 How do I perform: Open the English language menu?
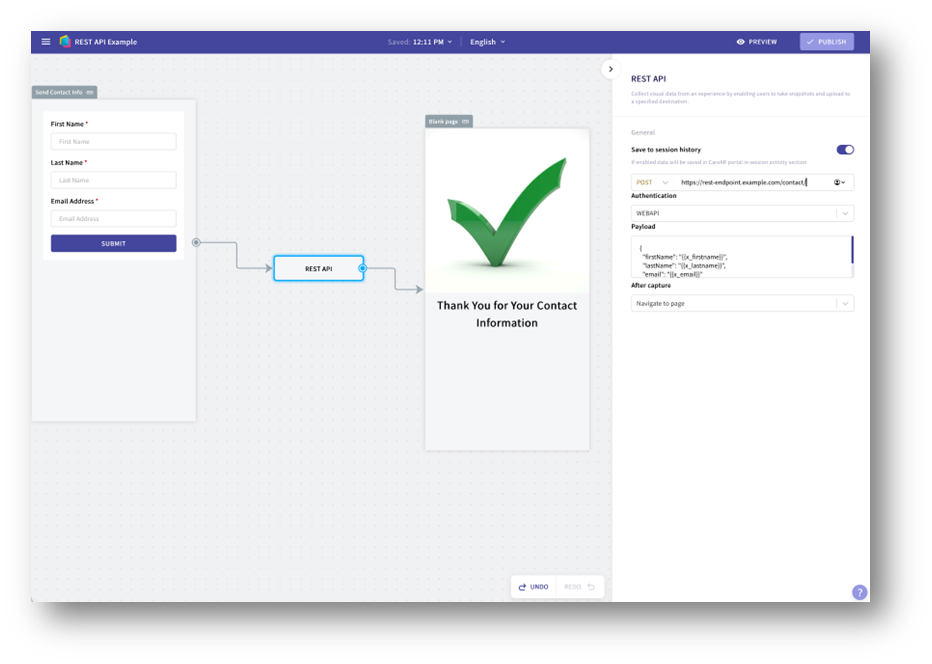(x=488, y=42)
